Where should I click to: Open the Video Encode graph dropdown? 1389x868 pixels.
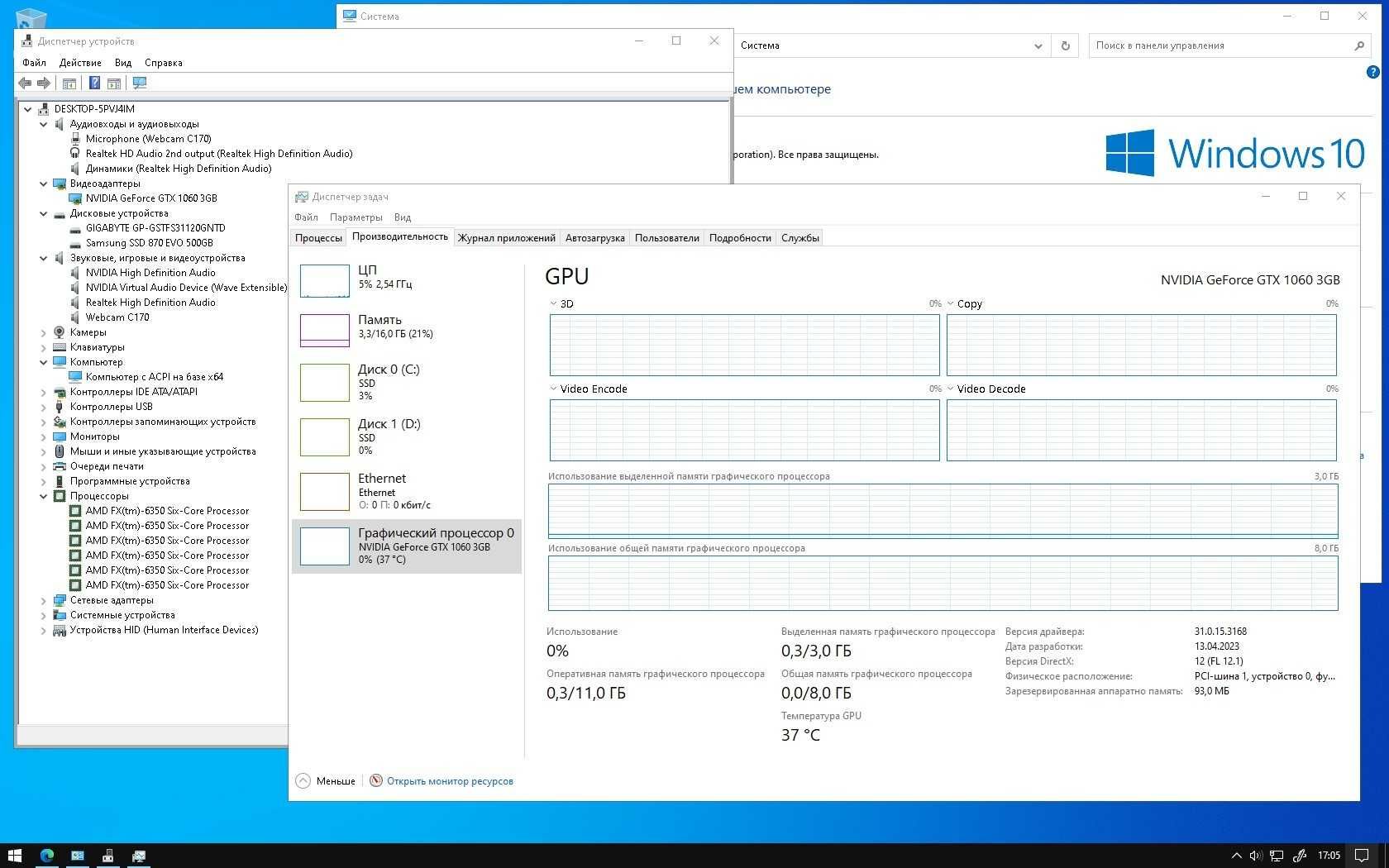553,389
